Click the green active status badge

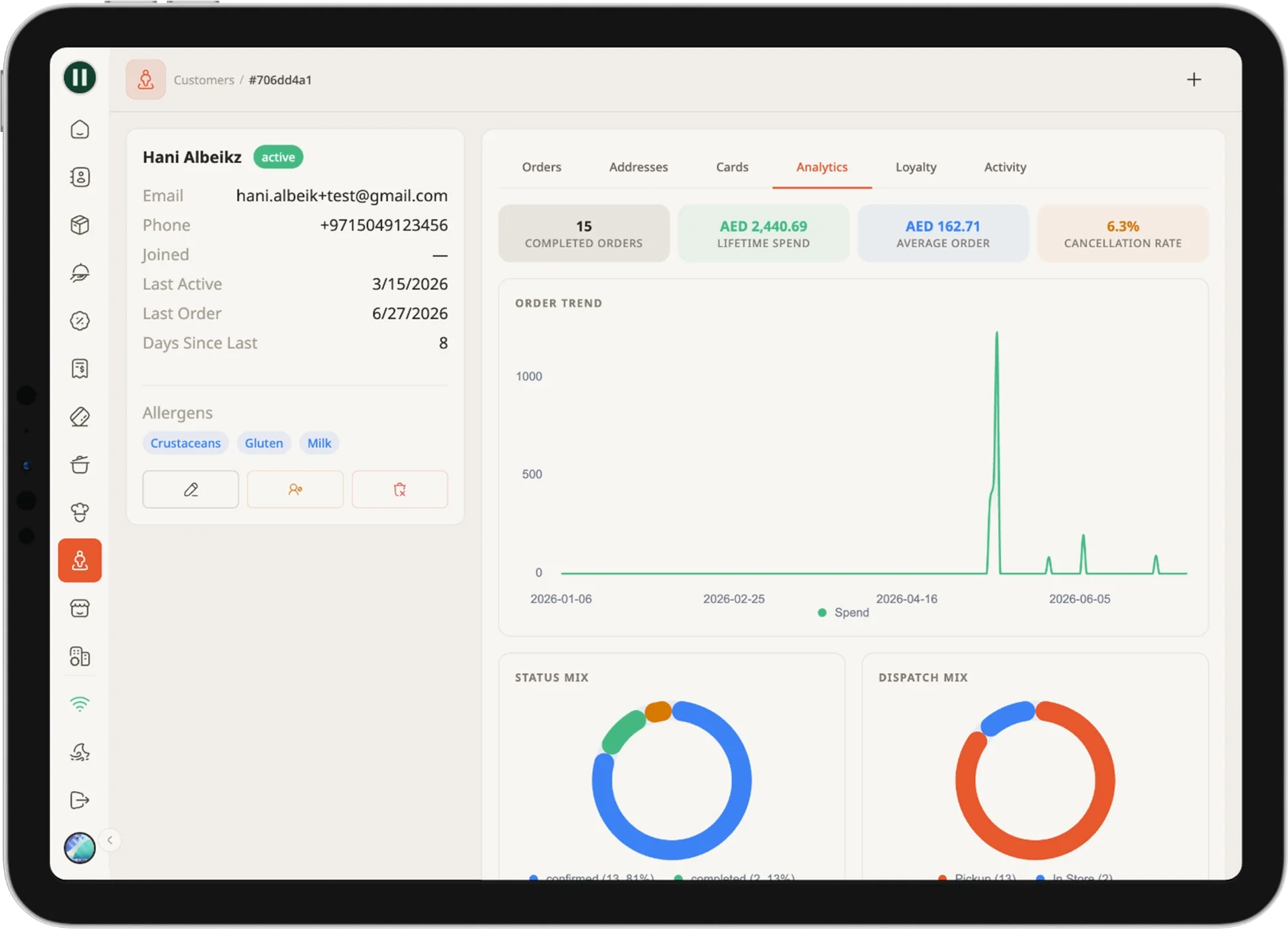tap(278, 157)
